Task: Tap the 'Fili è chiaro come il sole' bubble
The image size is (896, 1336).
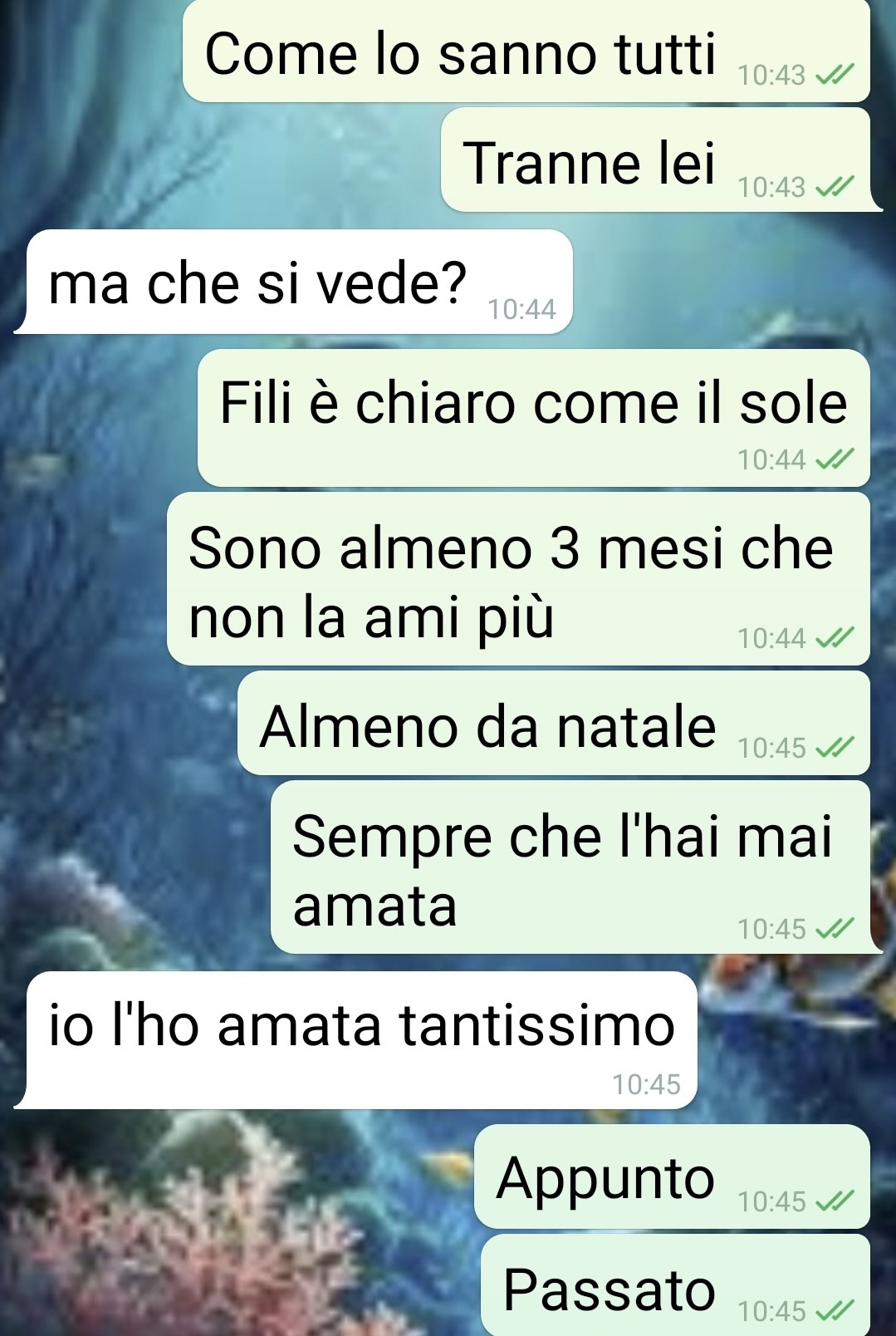Action: click(534, 418)
